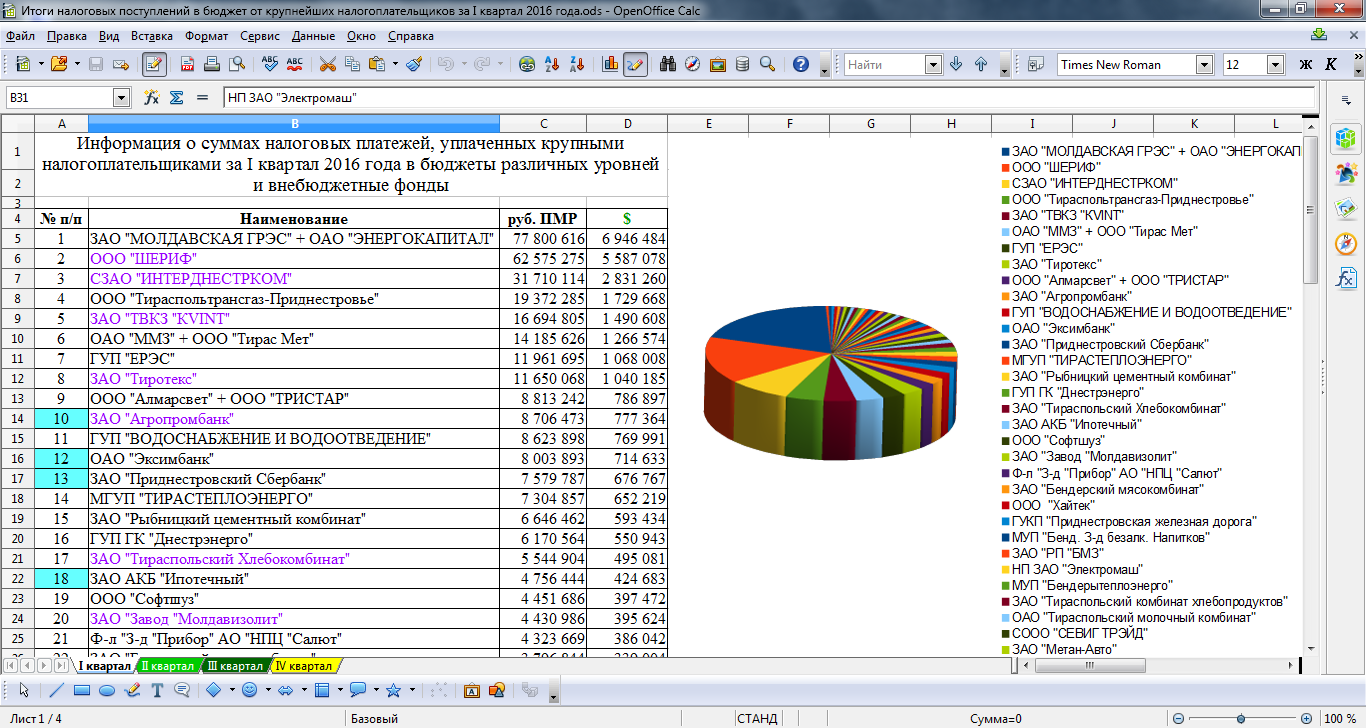This screenshot has height=728, width=1366.
Task: Run the Spelling check
Action: point(270,64)
